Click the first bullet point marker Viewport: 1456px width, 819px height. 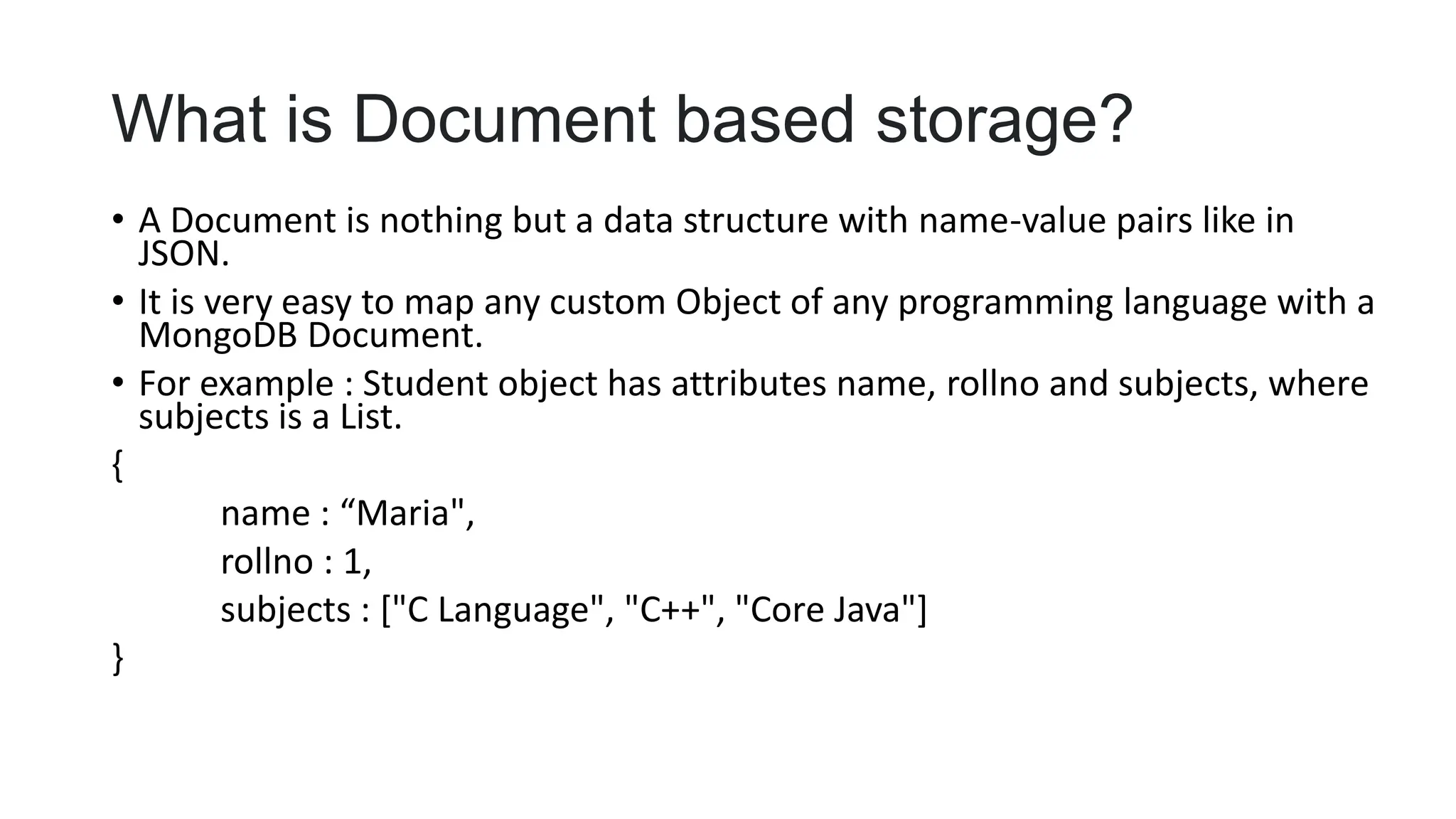pyautogui.click(x=118, y=219)
